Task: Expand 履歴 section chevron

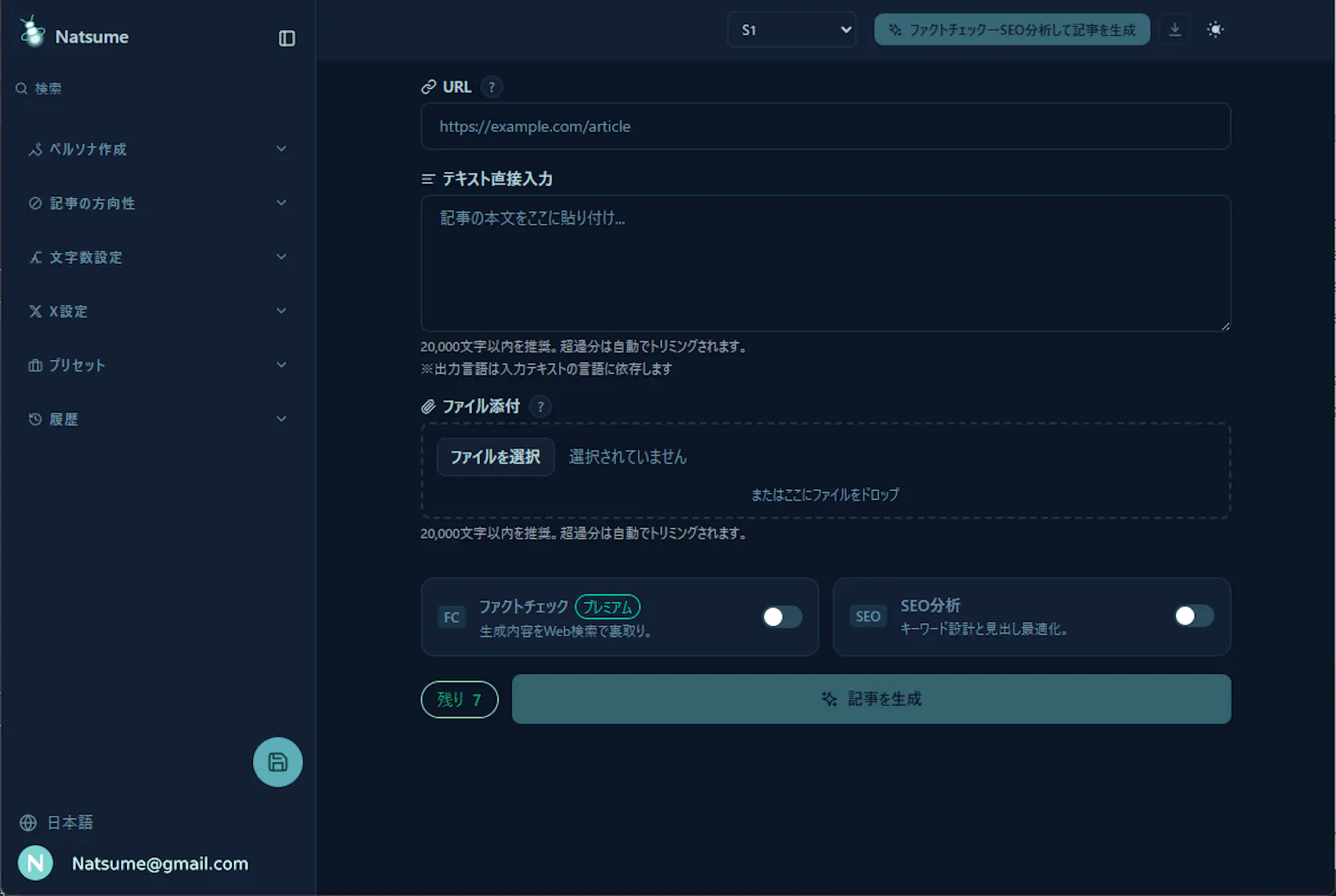Action: [281, 419]
